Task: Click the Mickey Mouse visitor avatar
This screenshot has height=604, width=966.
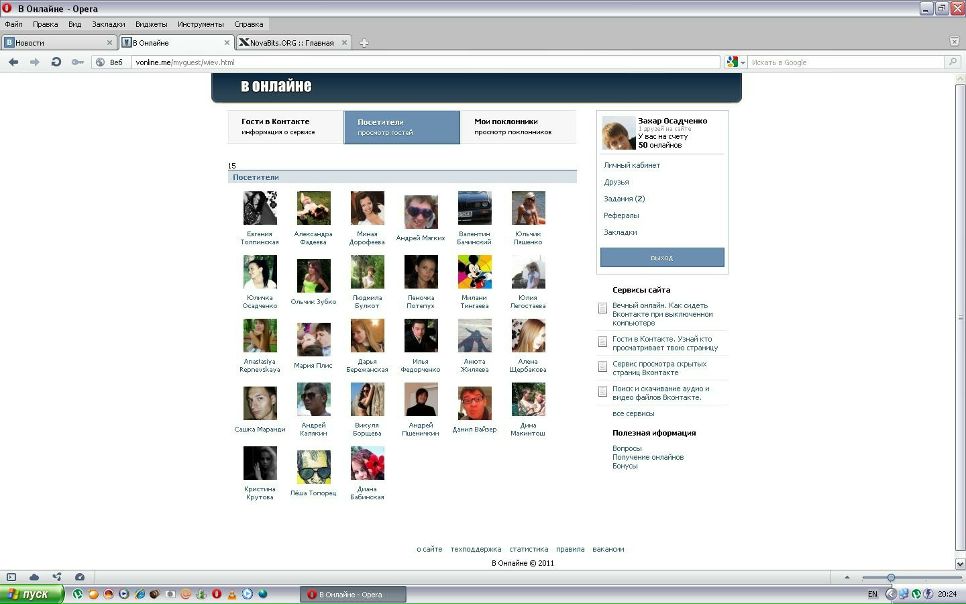Action: (x=474, y=272)
